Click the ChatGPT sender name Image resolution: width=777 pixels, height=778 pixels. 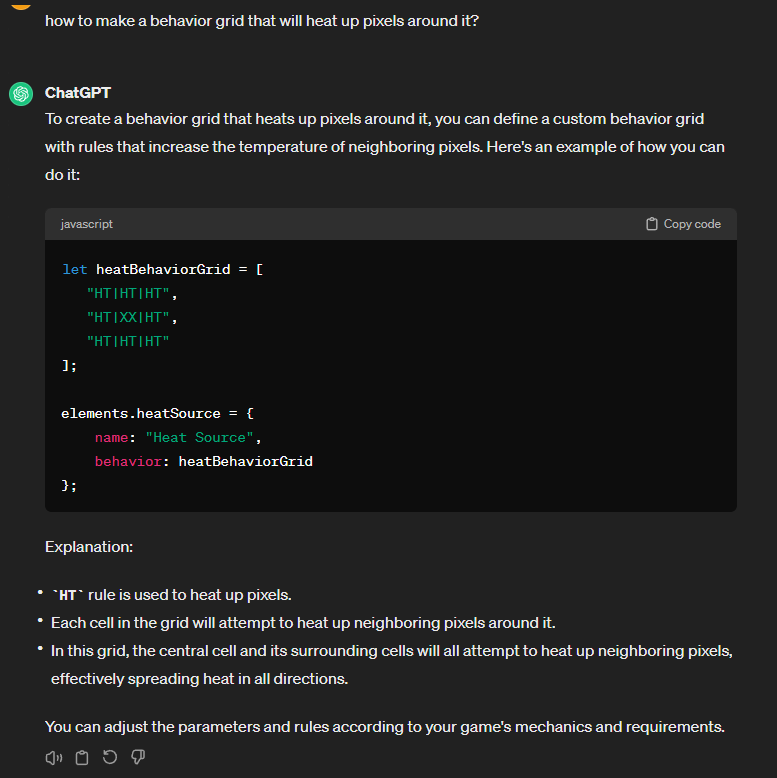pos(78,93)
